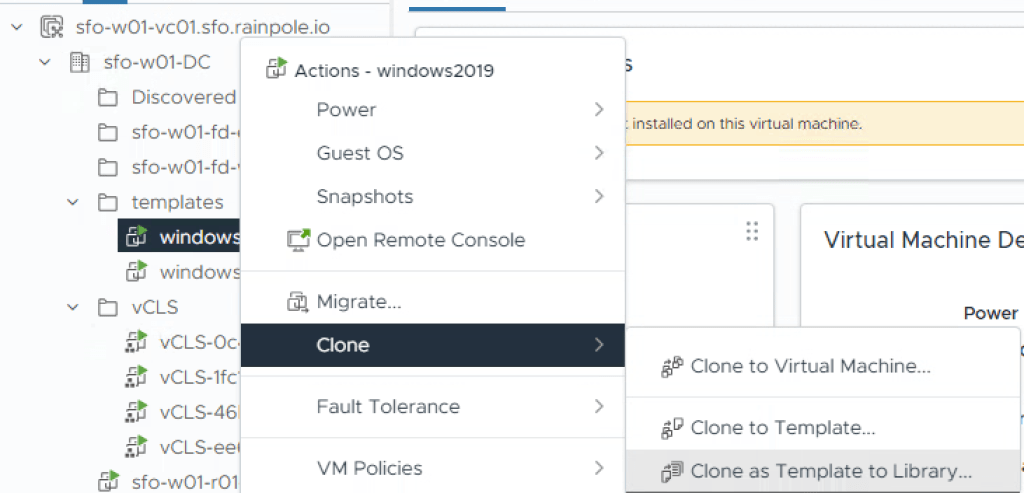Click the vCLS folder icon

[x=108, y=307]
